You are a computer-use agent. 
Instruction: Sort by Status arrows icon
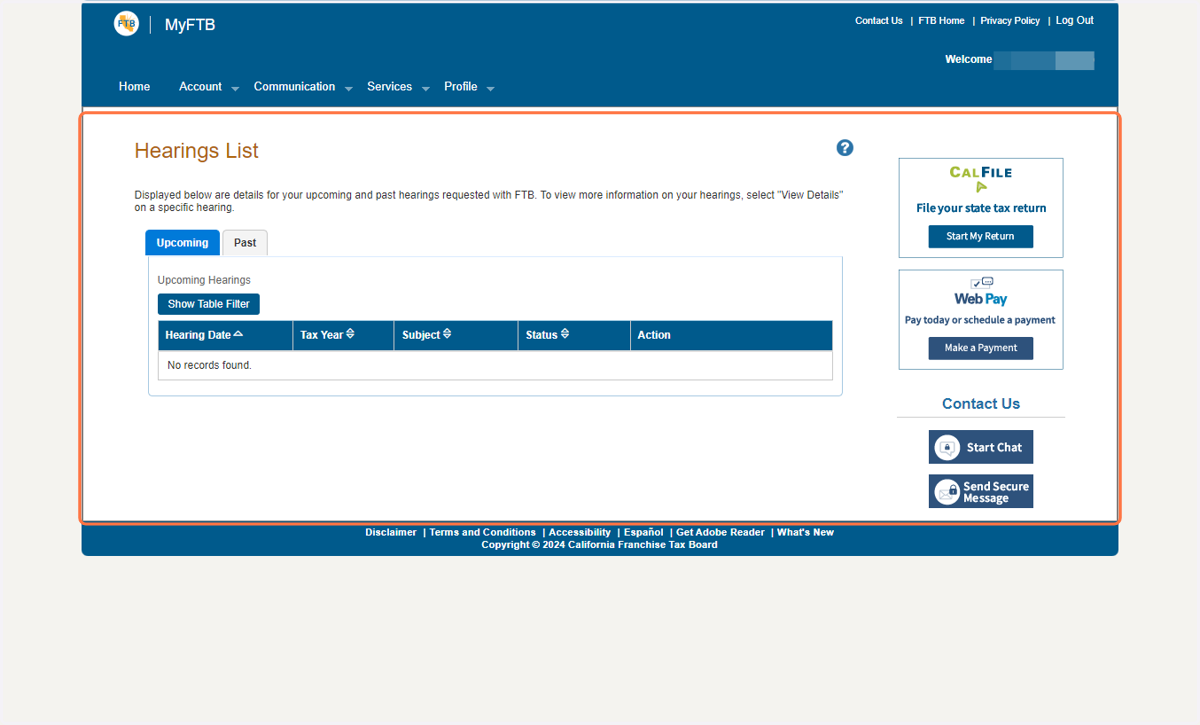click(x=565, y=334)
